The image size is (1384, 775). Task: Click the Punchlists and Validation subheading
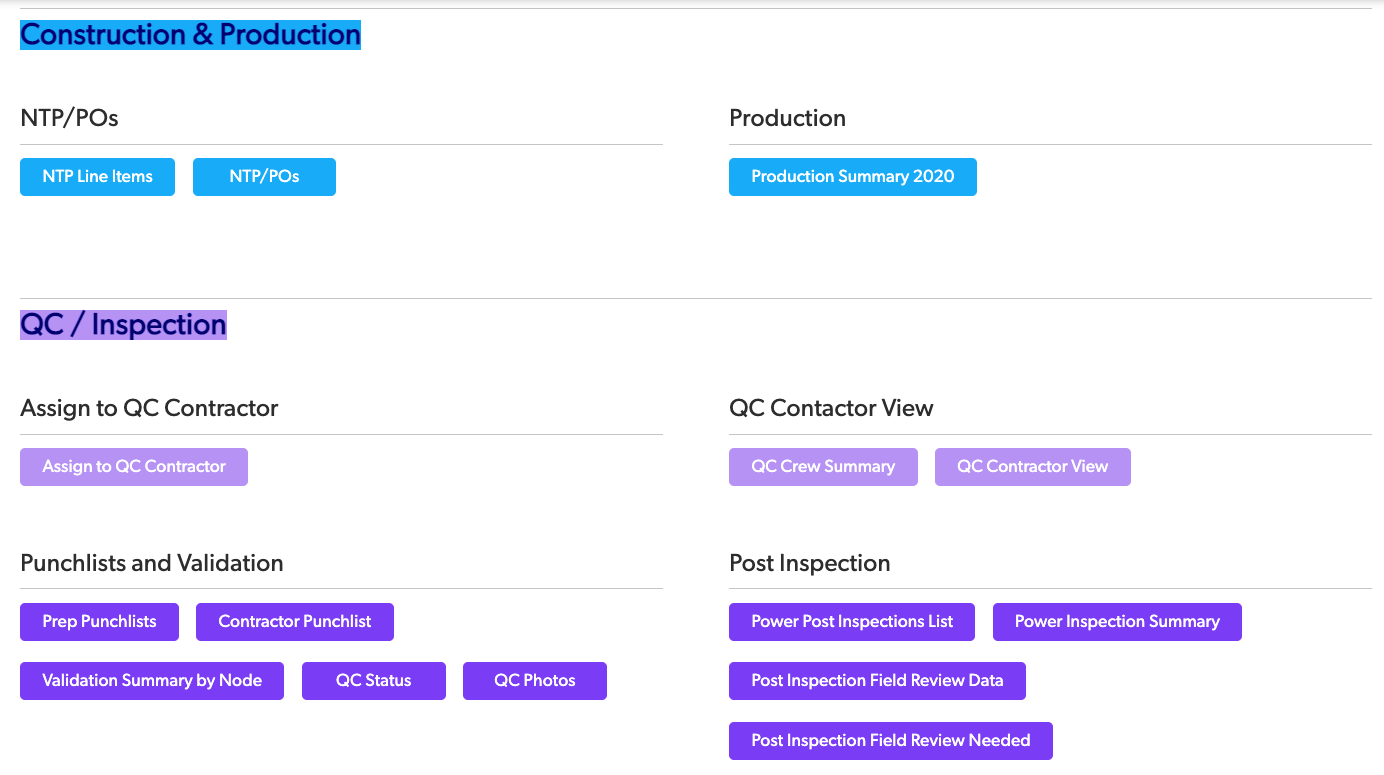pyautogui.click(x=152, y=563)
